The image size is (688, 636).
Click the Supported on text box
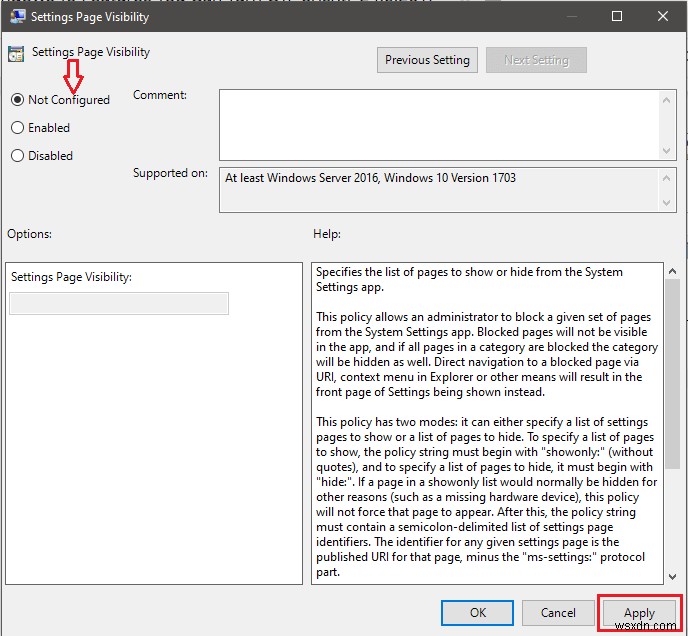(x=439, y=190)
